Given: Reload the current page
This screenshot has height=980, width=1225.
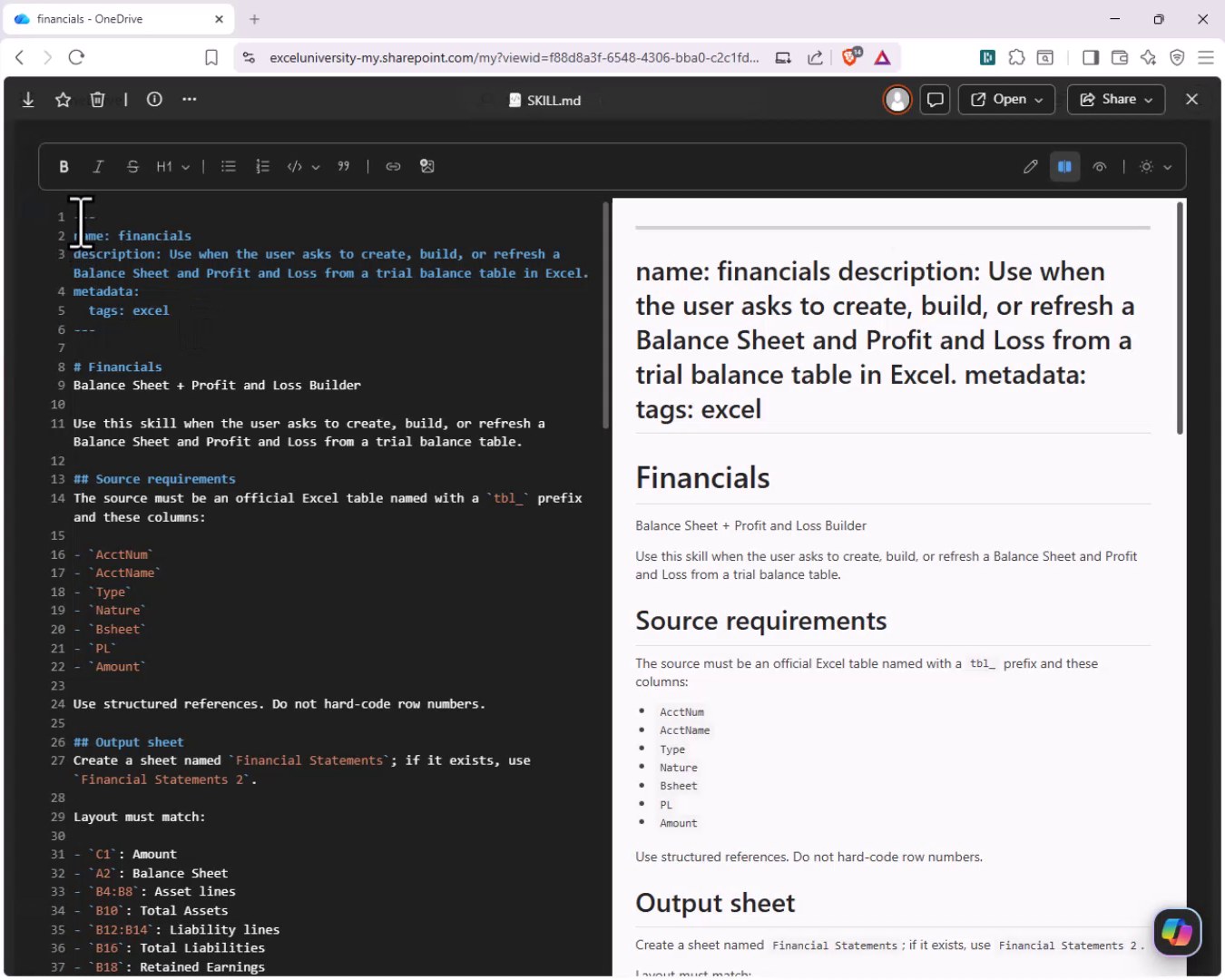Looking at the screenshot, I should (x=76, y=57).
